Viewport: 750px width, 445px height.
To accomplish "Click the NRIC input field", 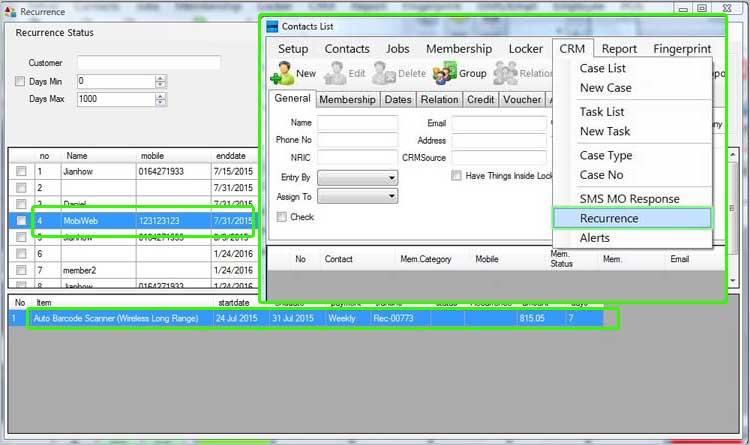I will click(357, 157).
